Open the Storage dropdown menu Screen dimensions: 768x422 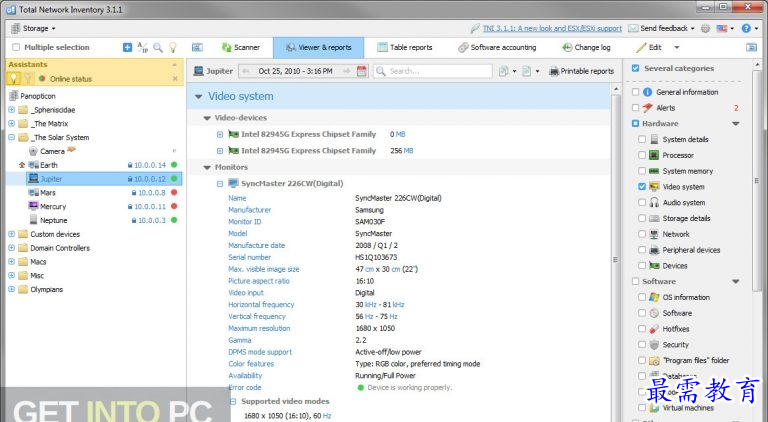click(33, 28)
